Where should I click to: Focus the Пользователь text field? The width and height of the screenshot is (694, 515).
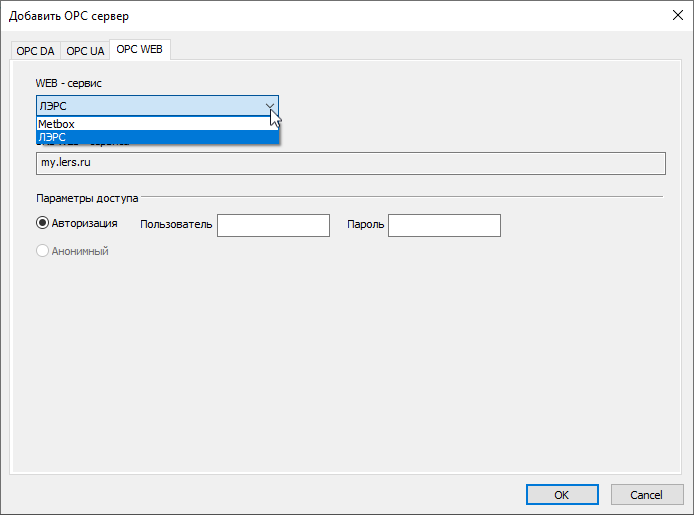(273, 225)
